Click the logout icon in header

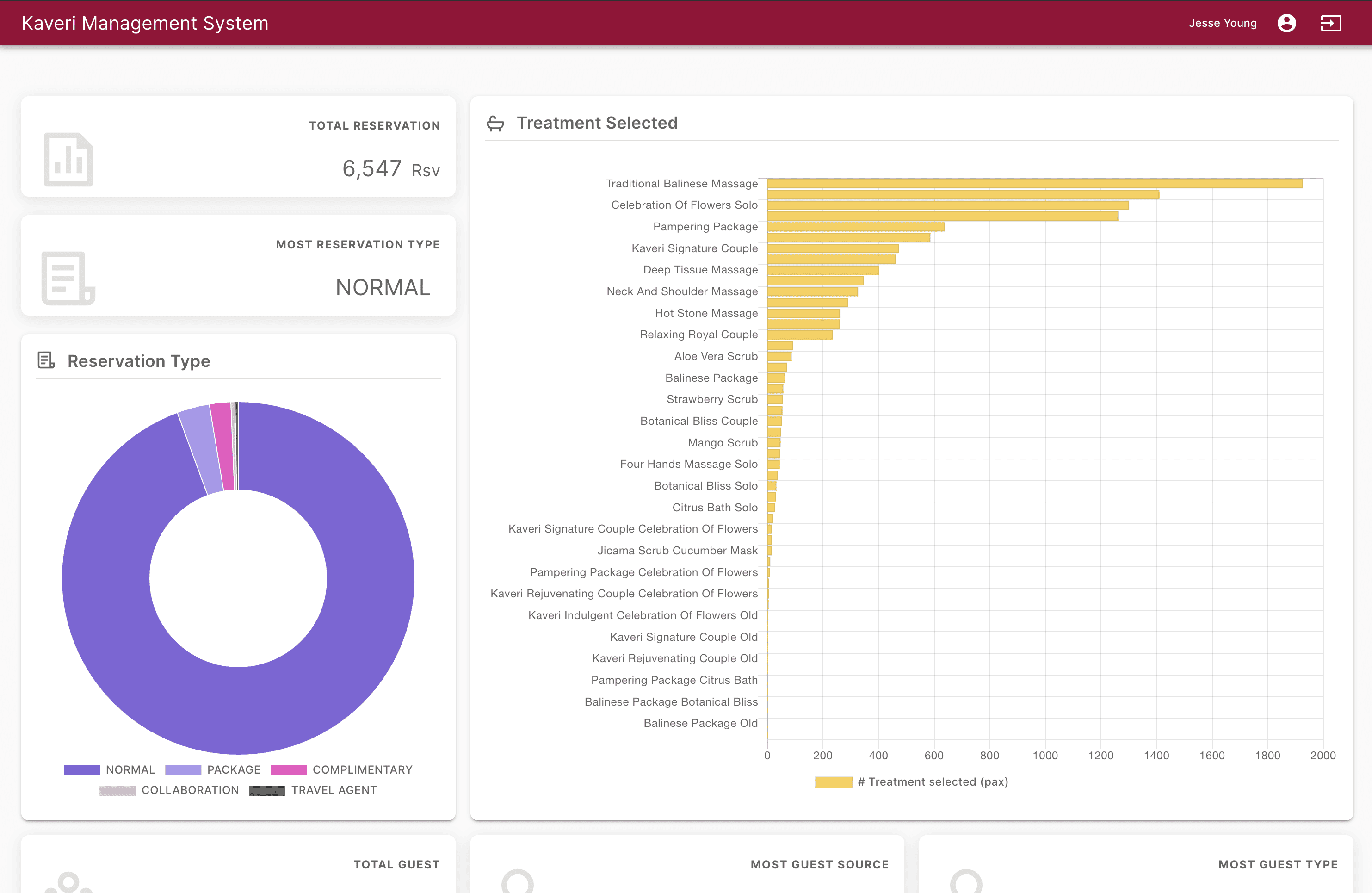(1330, 23)
